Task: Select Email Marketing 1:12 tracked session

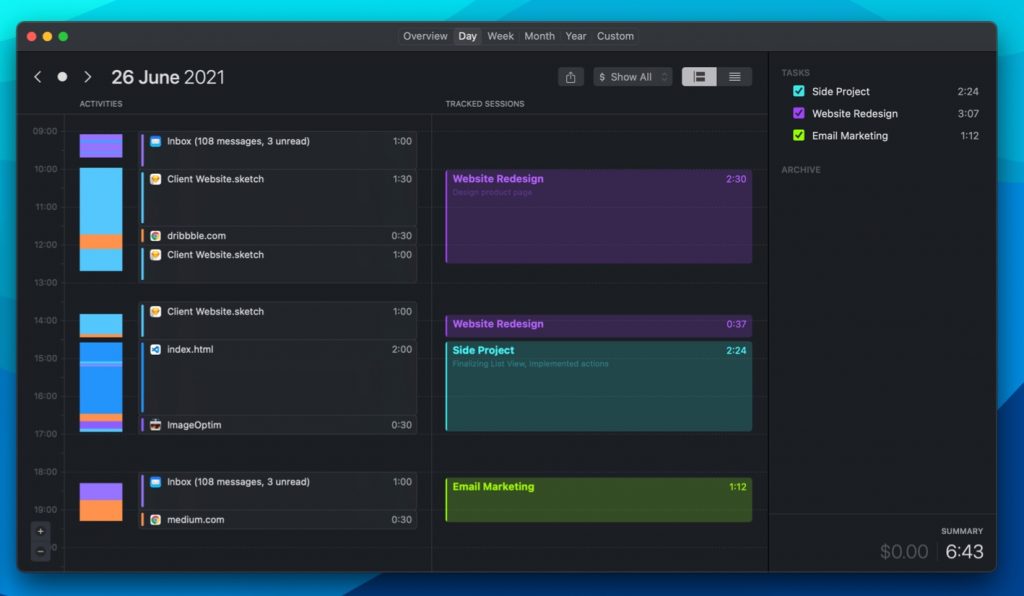Action: 599,500
